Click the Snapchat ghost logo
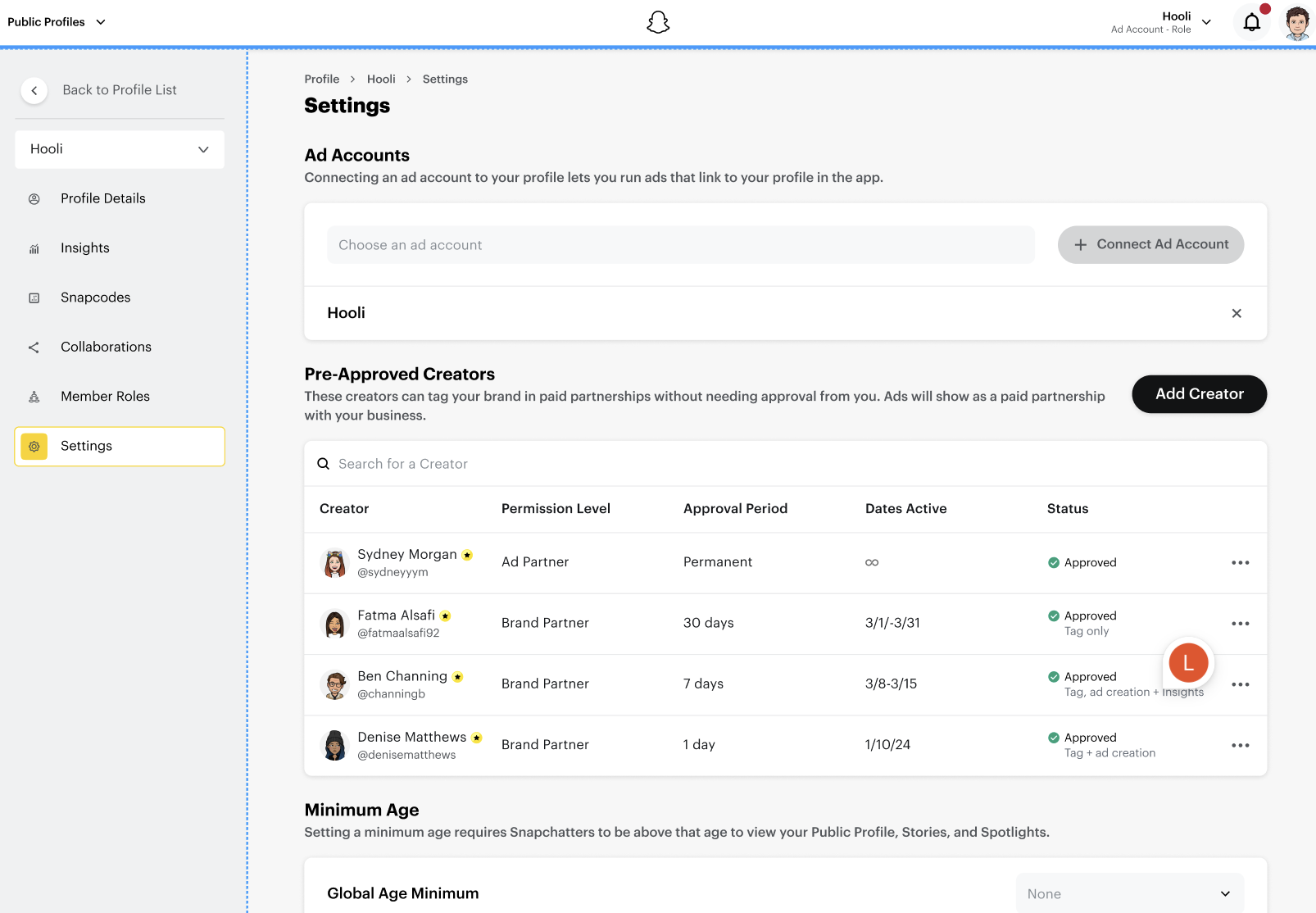Viewport: 1316px width, 913px height. tap(658, 22)
